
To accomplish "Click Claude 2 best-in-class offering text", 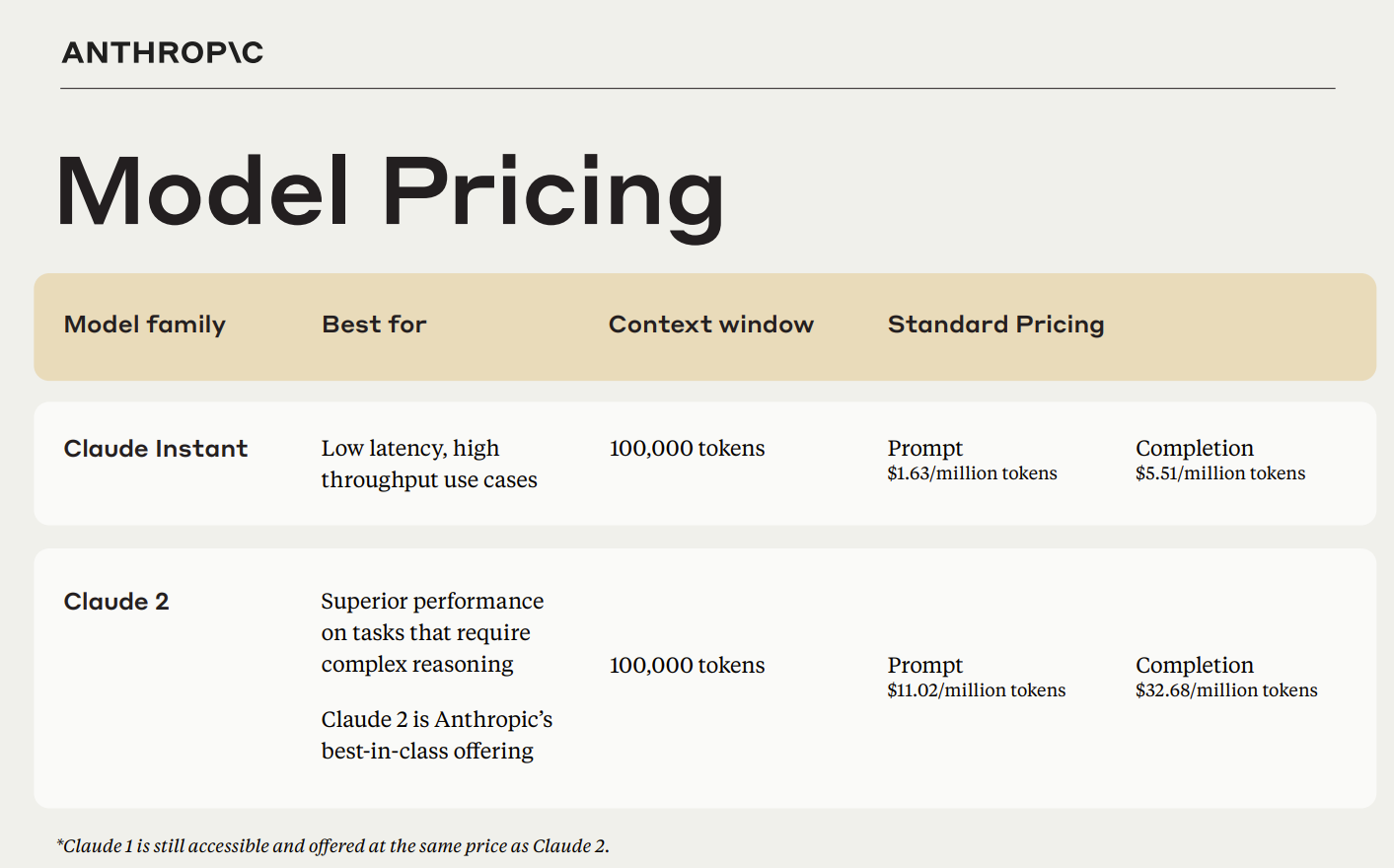I will pos(437,735).
